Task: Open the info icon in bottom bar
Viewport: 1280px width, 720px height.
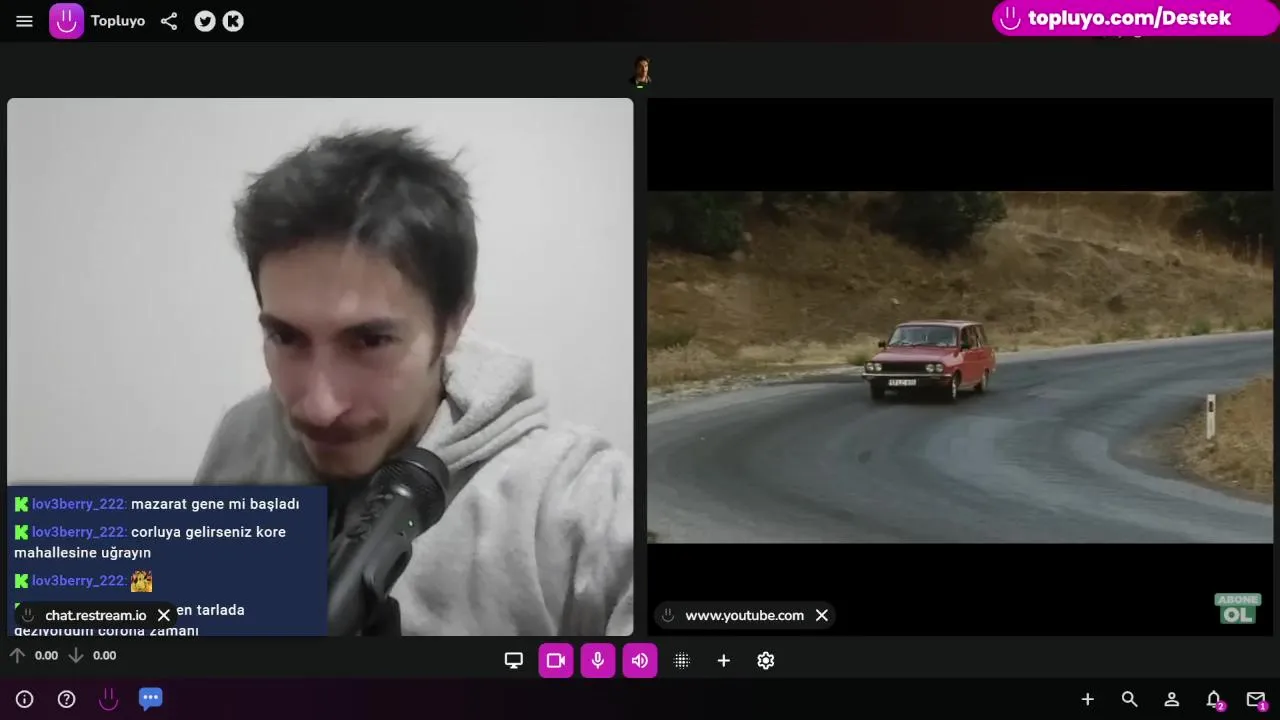Action: click(25, 699)
